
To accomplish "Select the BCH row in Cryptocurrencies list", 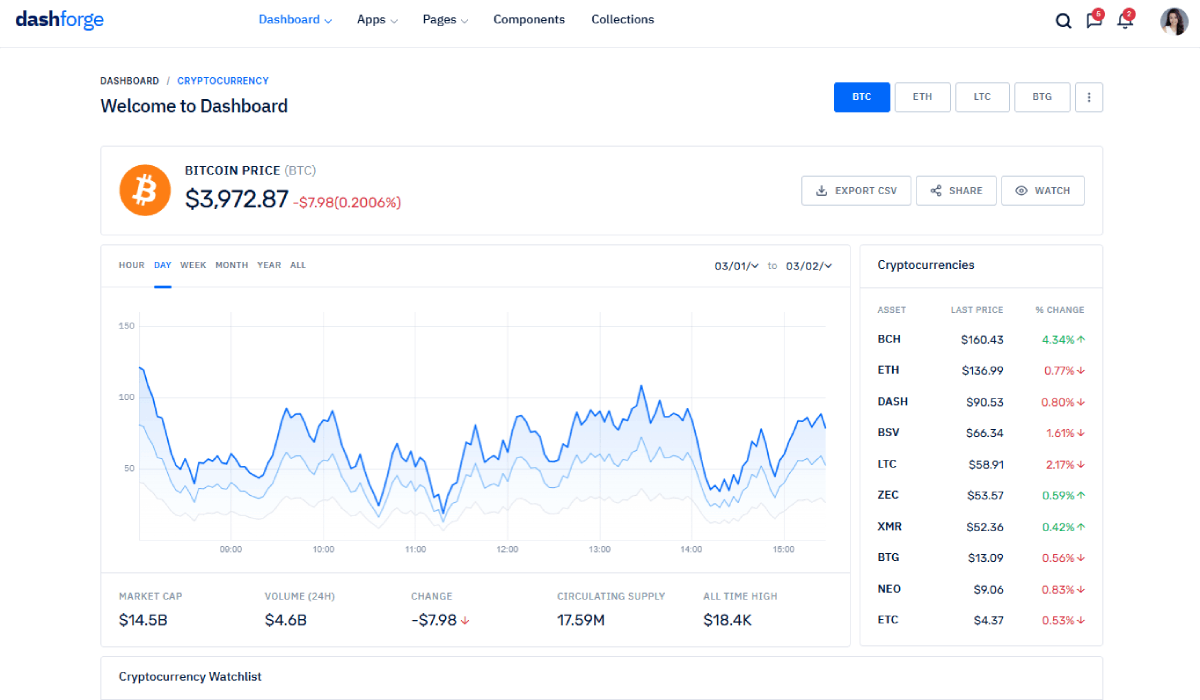I will coord(980,339).
